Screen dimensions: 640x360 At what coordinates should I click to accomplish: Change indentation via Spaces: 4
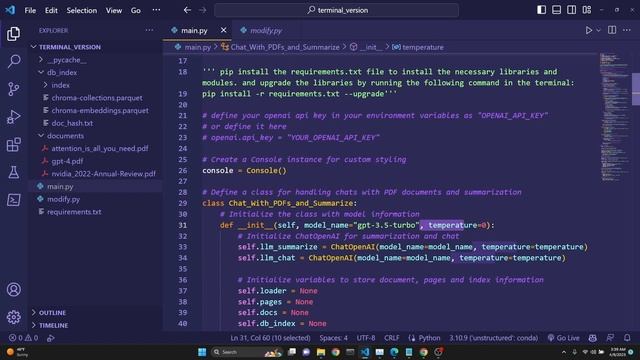coord(333,338)
